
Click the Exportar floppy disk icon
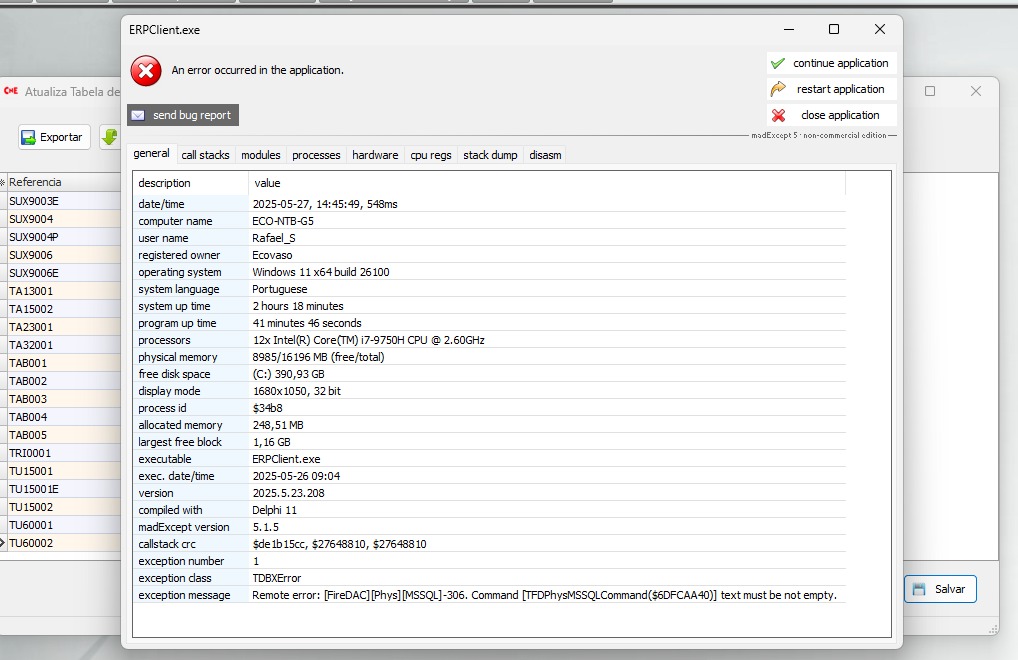pos(28,138)
